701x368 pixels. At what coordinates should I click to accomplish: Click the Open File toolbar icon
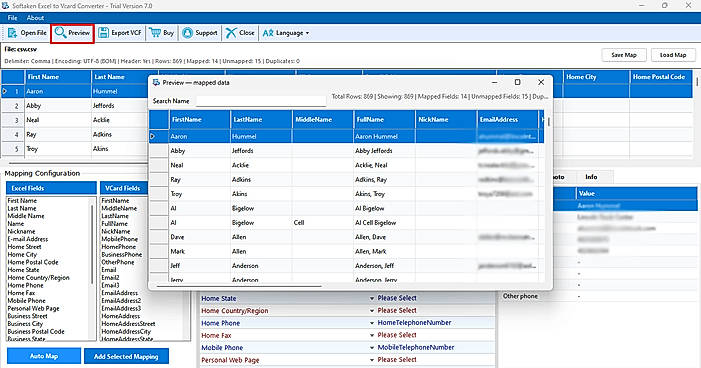[x=13, y=33]
